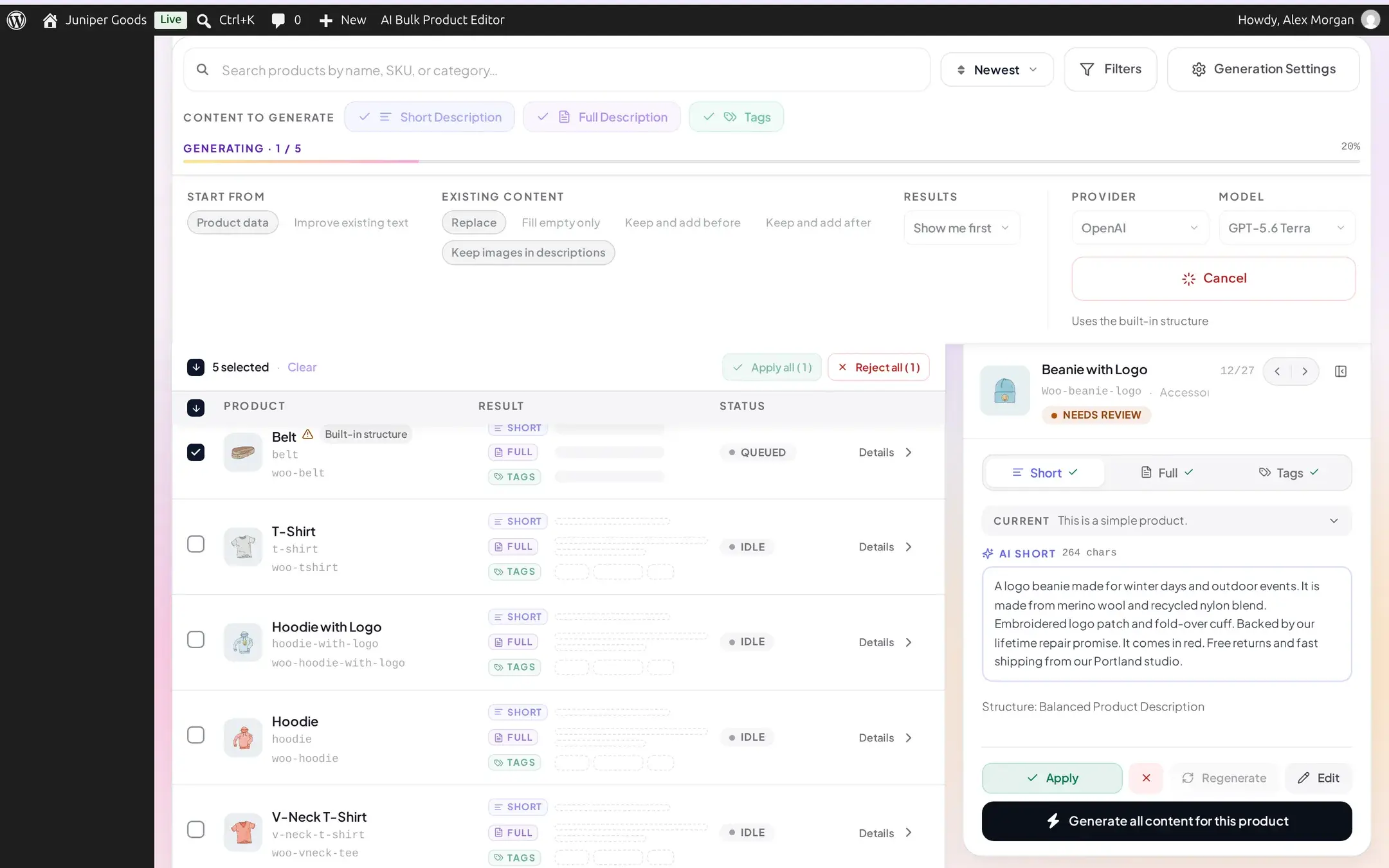Viewport: 1389px width, 868px height.
Task: Open the Newest sort dropdown
Action: (997, 69)
